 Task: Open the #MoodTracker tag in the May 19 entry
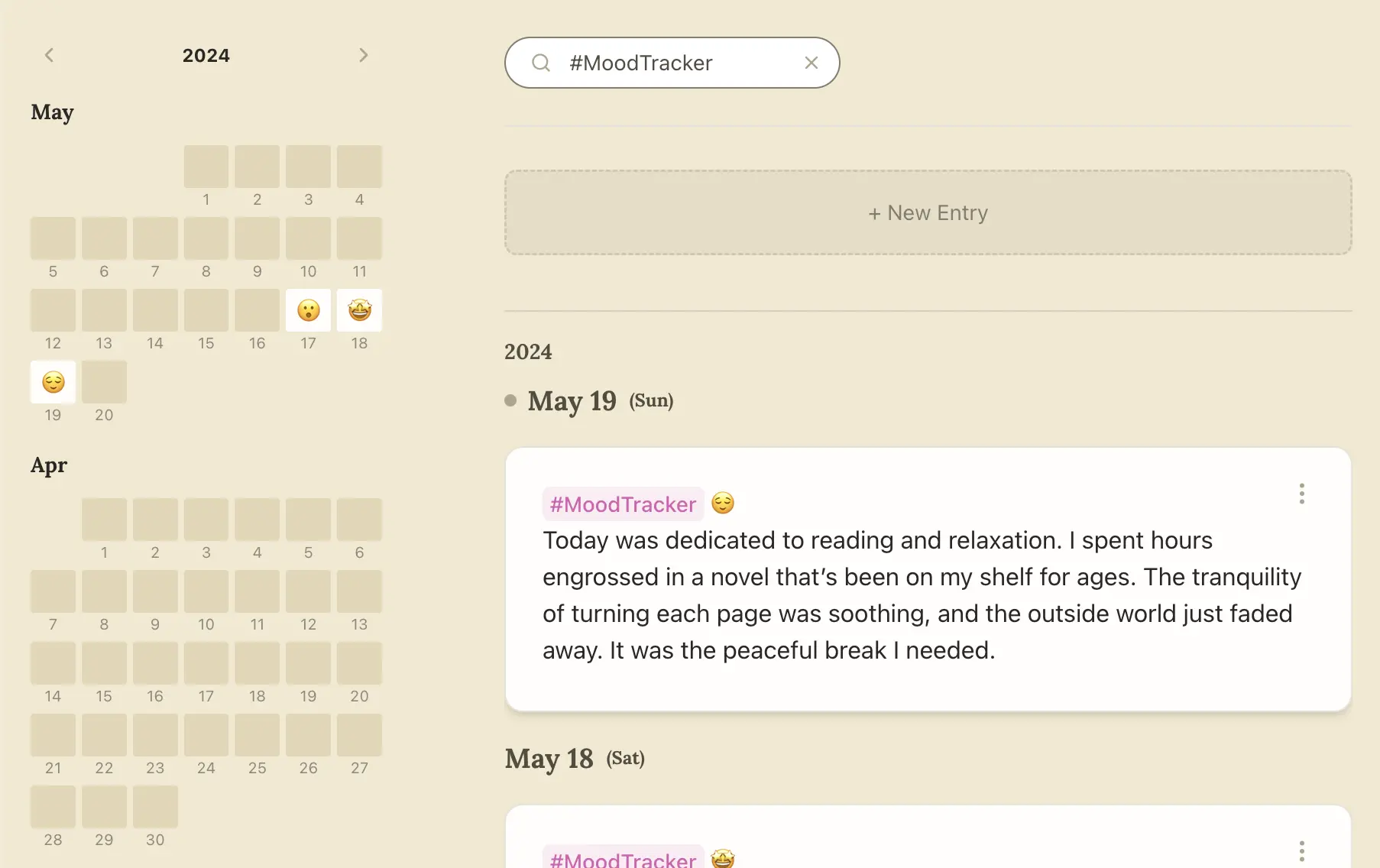click(x=622, y=504)
